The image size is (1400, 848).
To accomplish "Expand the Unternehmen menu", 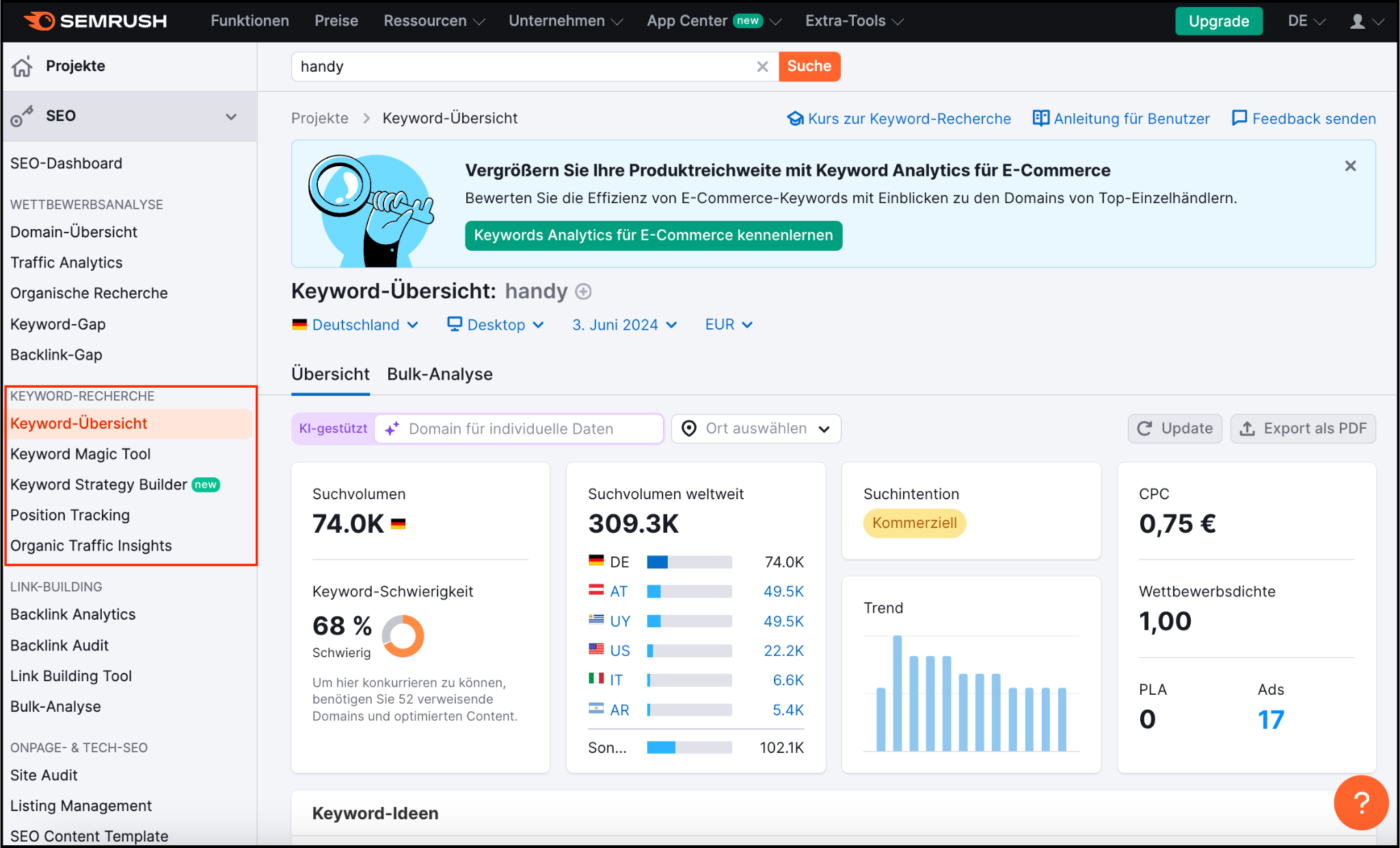I will pos(565,21).
